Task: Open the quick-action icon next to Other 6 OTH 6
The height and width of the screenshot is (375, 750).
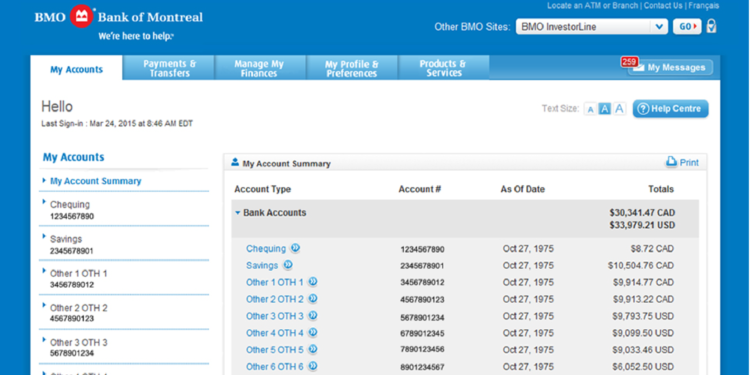Action: point(313,366)
